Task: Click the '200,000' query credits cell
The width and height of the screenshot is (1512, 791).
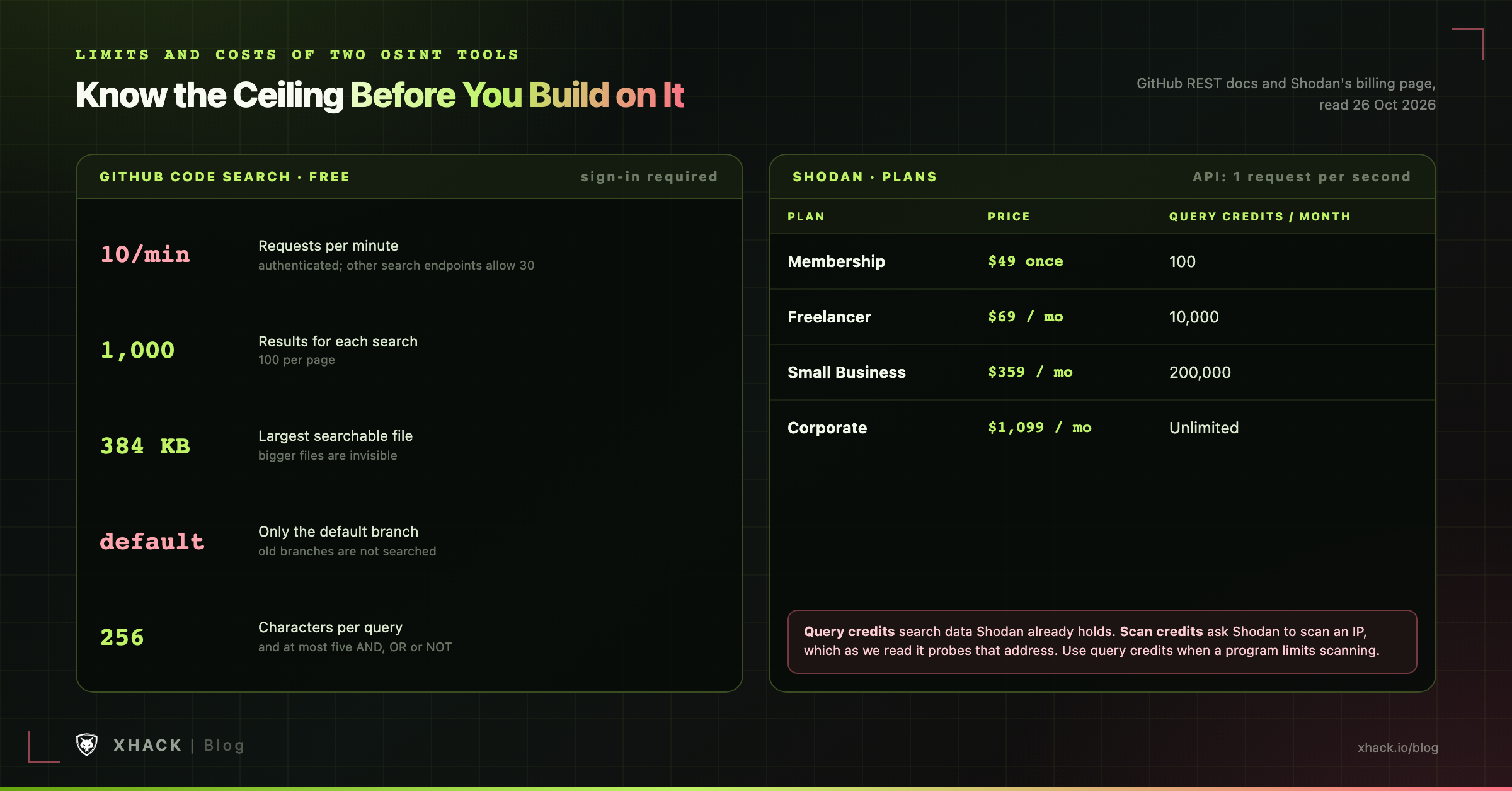Action: [x=1200, y=372]
